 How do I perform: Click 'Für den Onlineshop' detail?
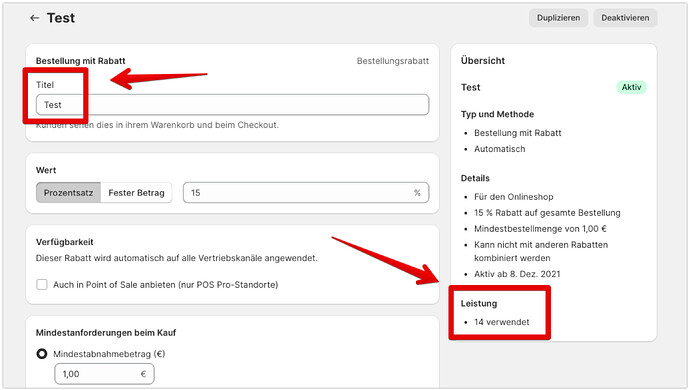coord(514,197)
